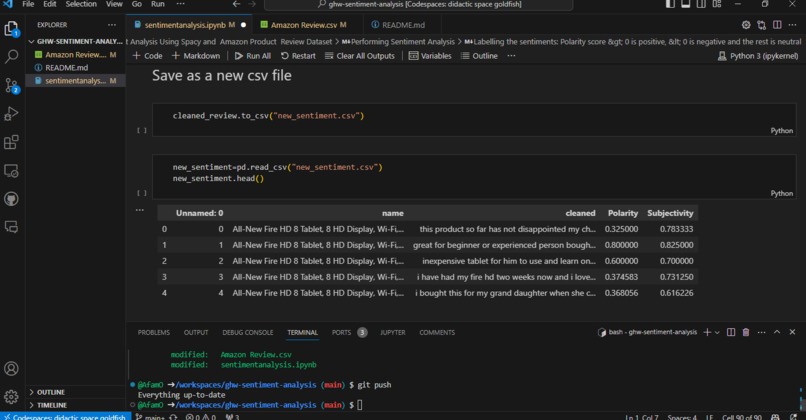The width and height of the screenshot is (806, 420).
Task: Click the source control compare icon in editor title
Action: click(x=761, y=25)
